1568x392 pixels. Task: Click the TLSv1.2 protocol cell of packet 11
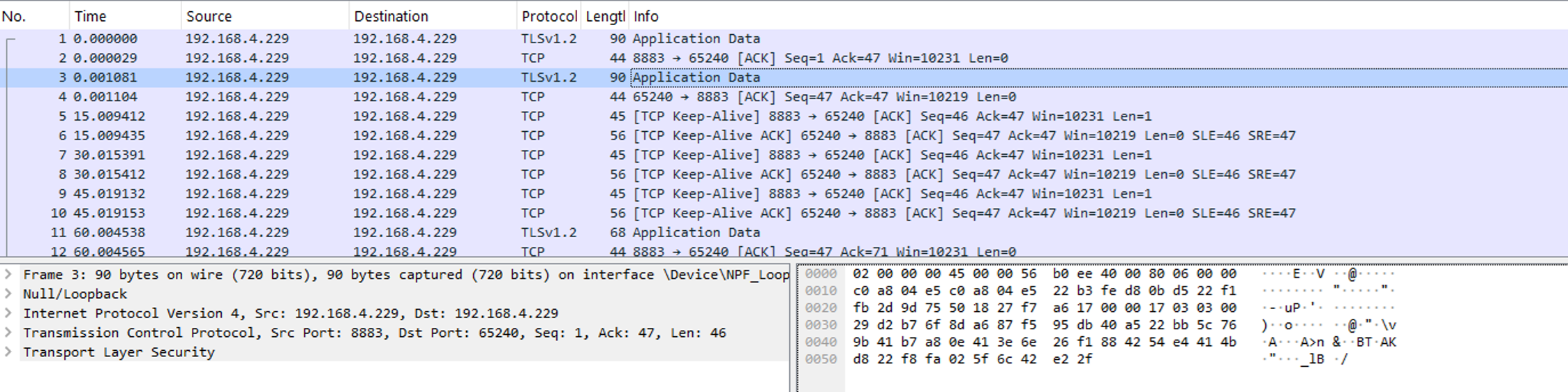548,233
